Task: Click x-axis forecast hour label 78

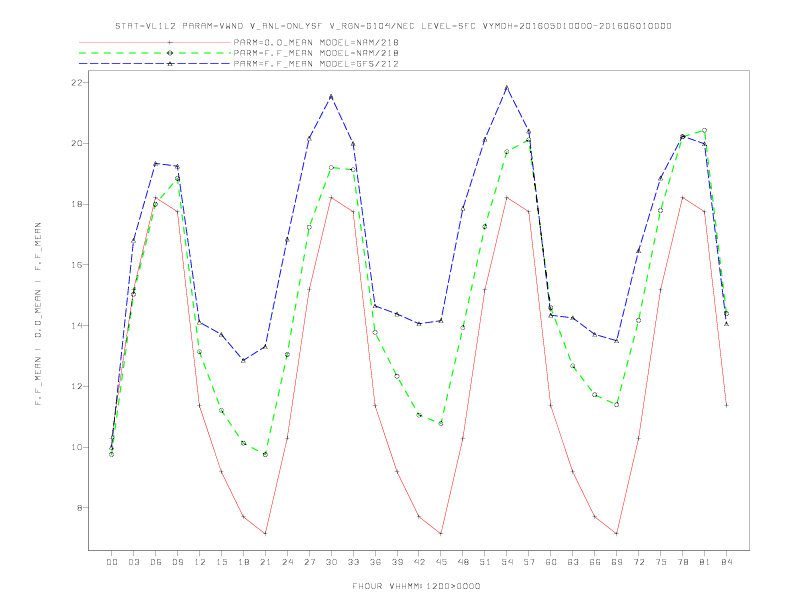Action: click(682, 562)
